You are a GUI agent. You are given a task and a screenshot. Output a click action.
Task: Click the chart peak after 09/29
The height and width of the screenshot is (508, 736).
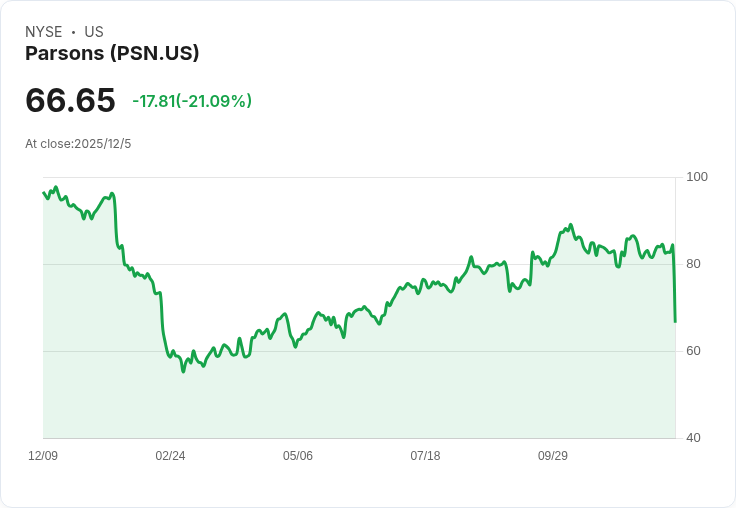pyautogui.click(x=571, y=225)
